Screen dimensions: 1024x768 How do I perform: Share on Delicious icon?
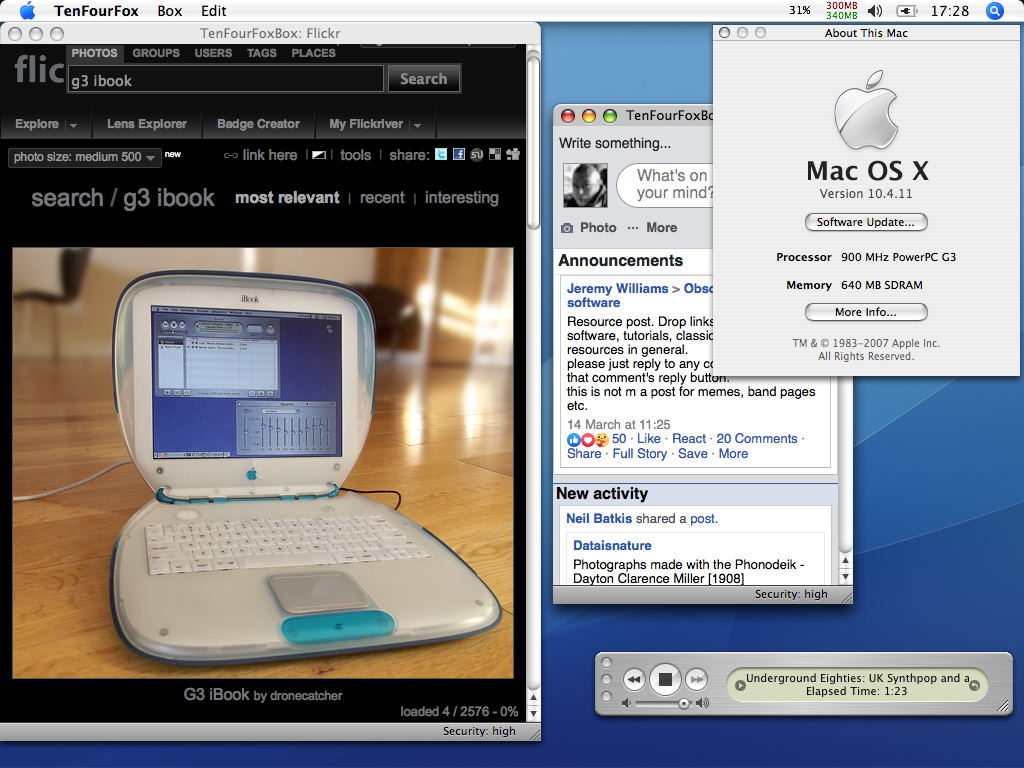click(495, 154)
